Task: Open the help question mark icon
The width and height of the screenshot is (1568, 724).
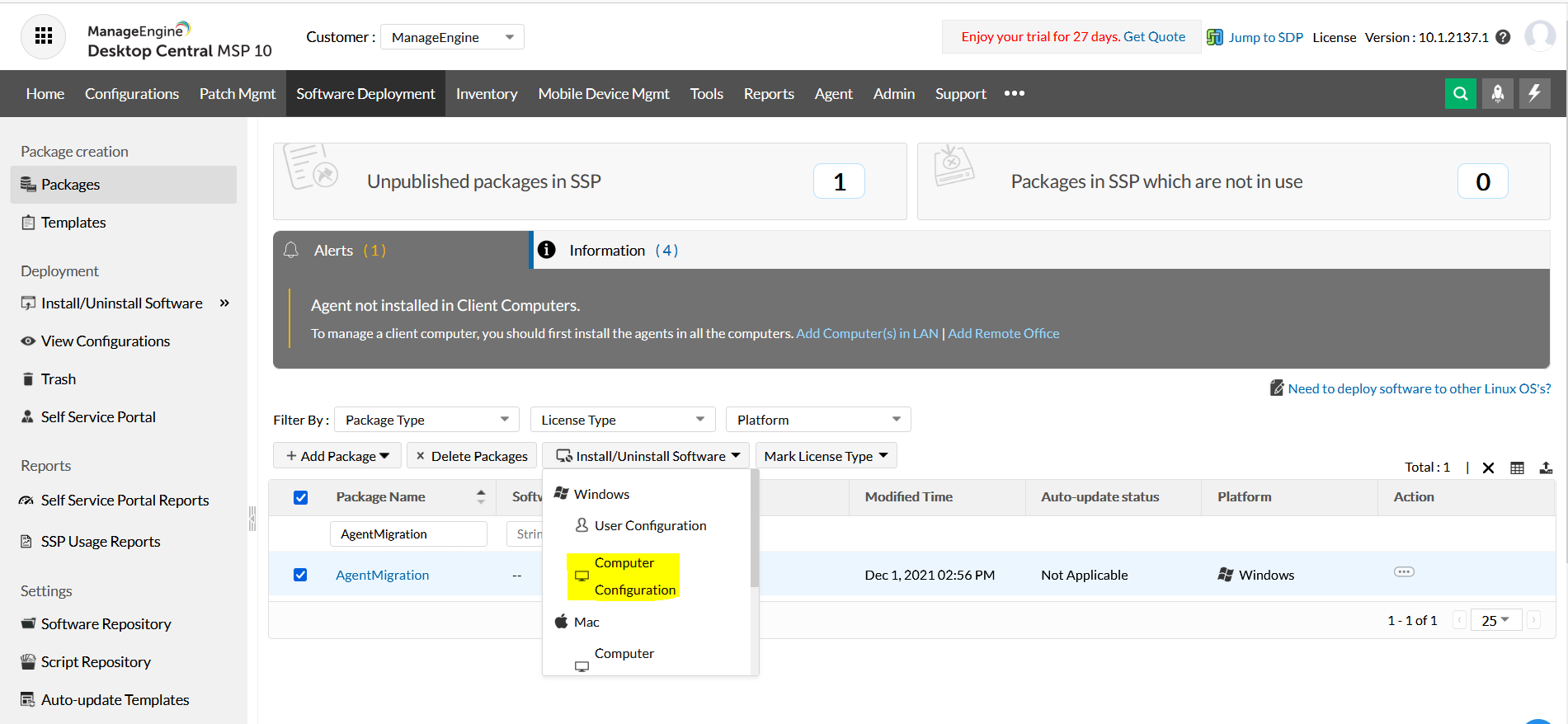Action: click(1503, 37)
